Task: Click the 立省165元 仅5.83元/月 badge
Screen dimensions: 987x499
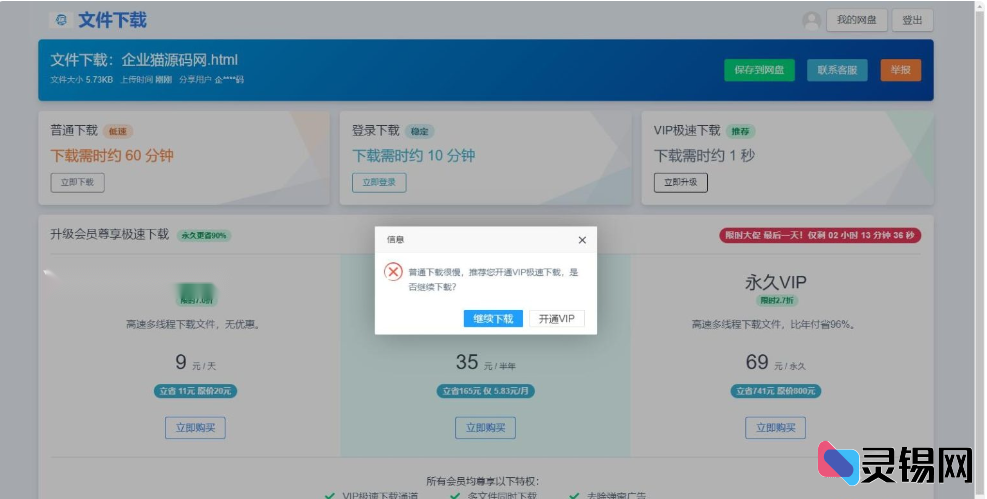Action: coord(485,391)
